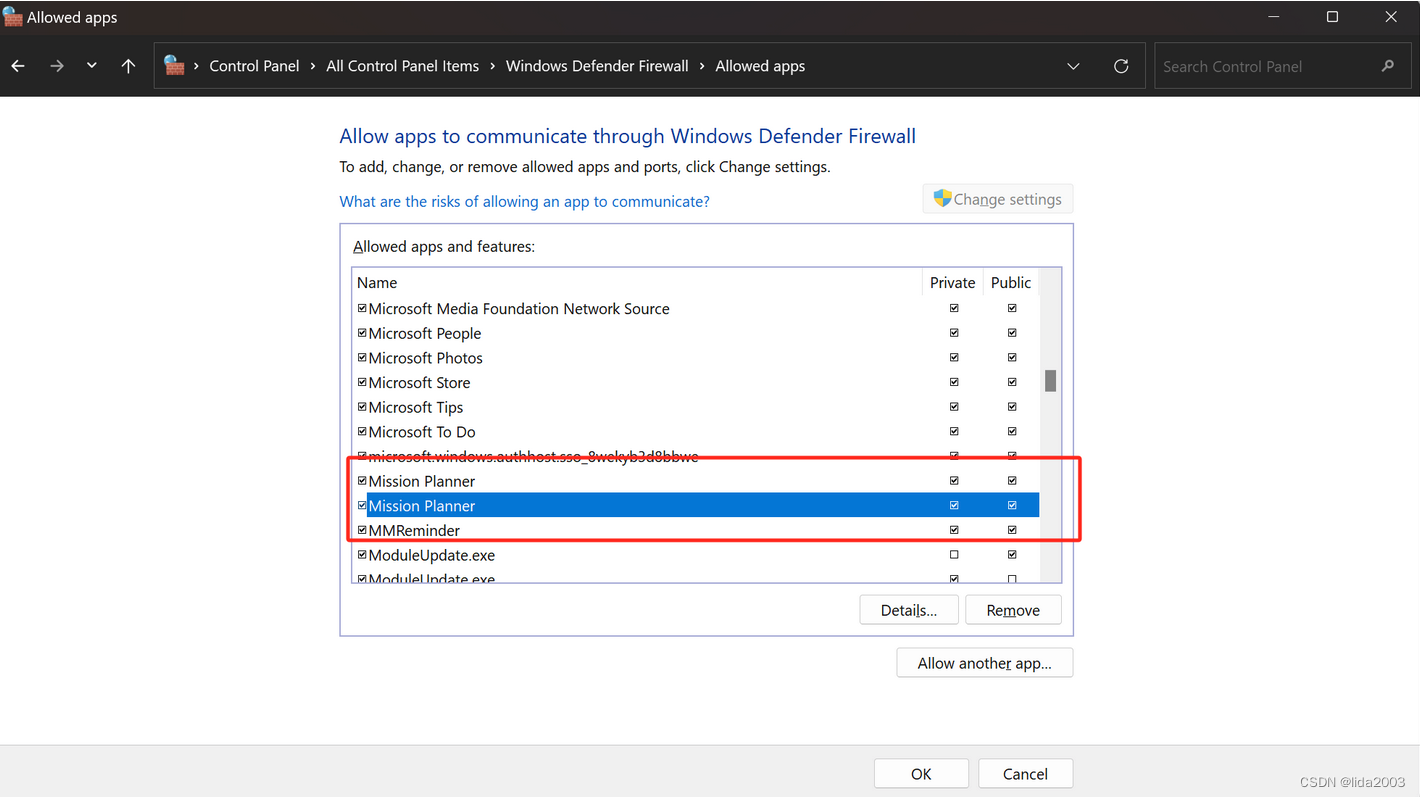Click the Remove button
Screen dimensions: 1420x797
pyautogui.click(x=1013, y=610)
